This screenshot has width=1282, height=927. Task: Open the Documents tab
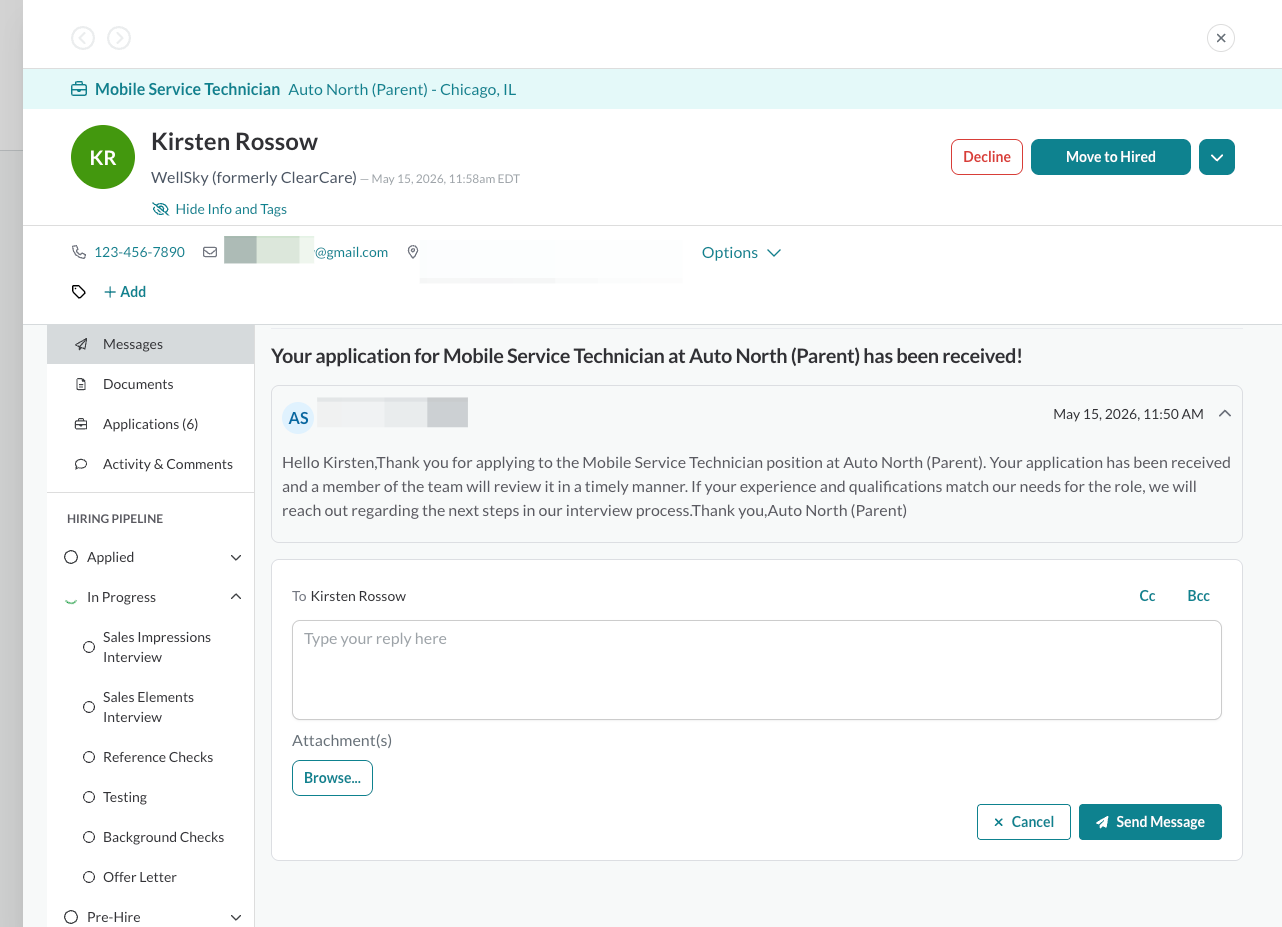click(150, 384)
